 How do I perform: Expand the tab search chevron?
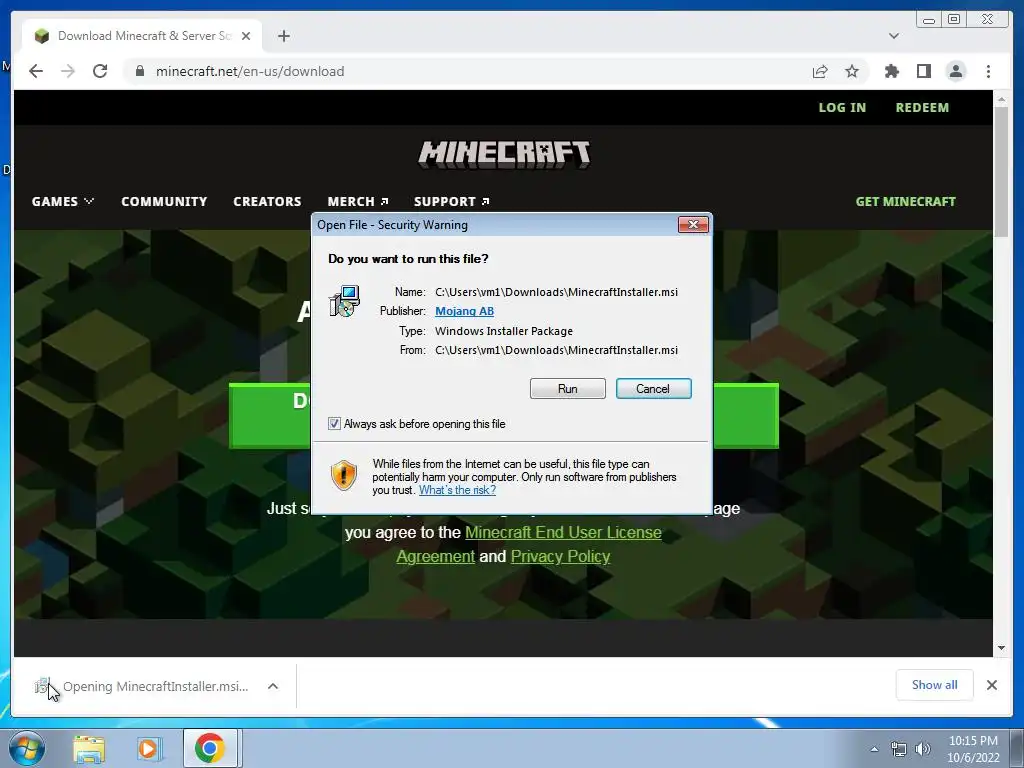[x=894, y=36]
